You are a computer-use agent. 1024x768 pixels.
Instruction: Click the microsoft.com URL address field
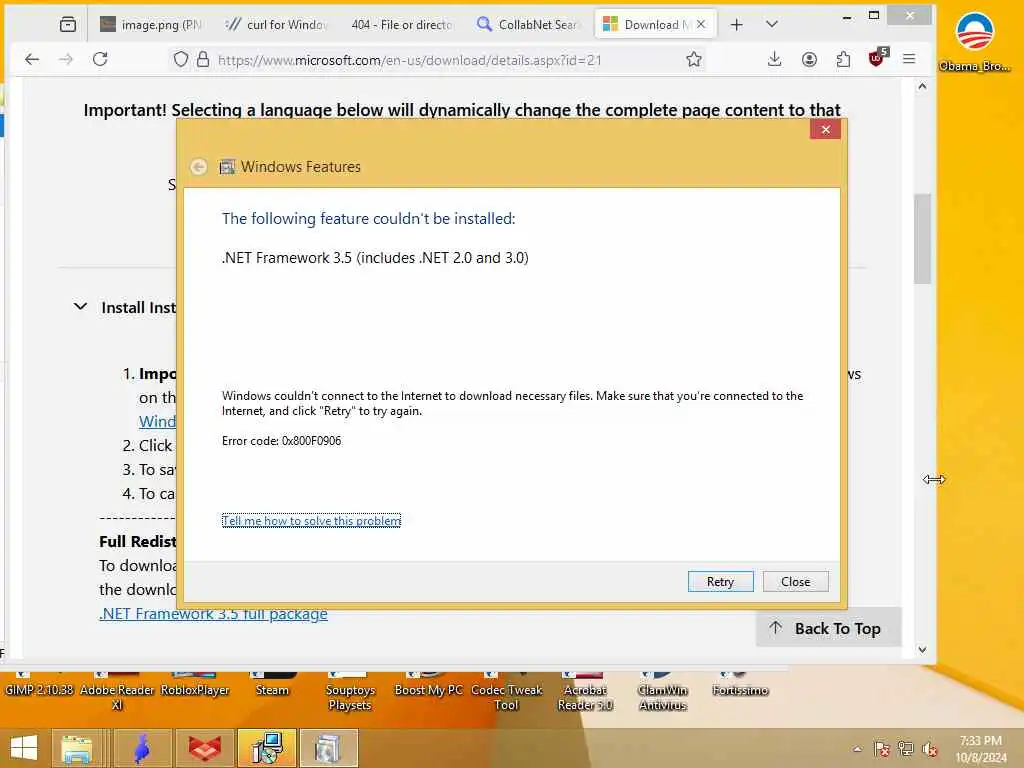point(410,60)
